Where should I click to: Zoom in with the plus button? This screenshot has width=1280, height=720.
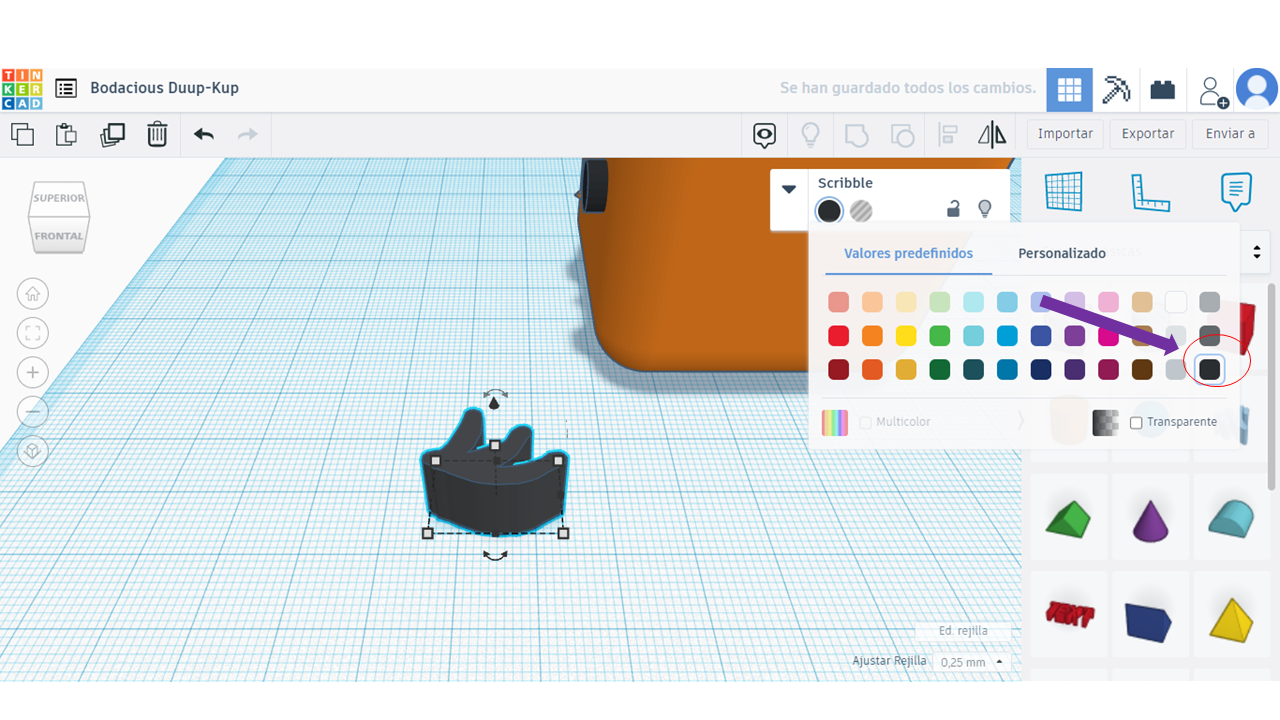(x=33, y=372)
